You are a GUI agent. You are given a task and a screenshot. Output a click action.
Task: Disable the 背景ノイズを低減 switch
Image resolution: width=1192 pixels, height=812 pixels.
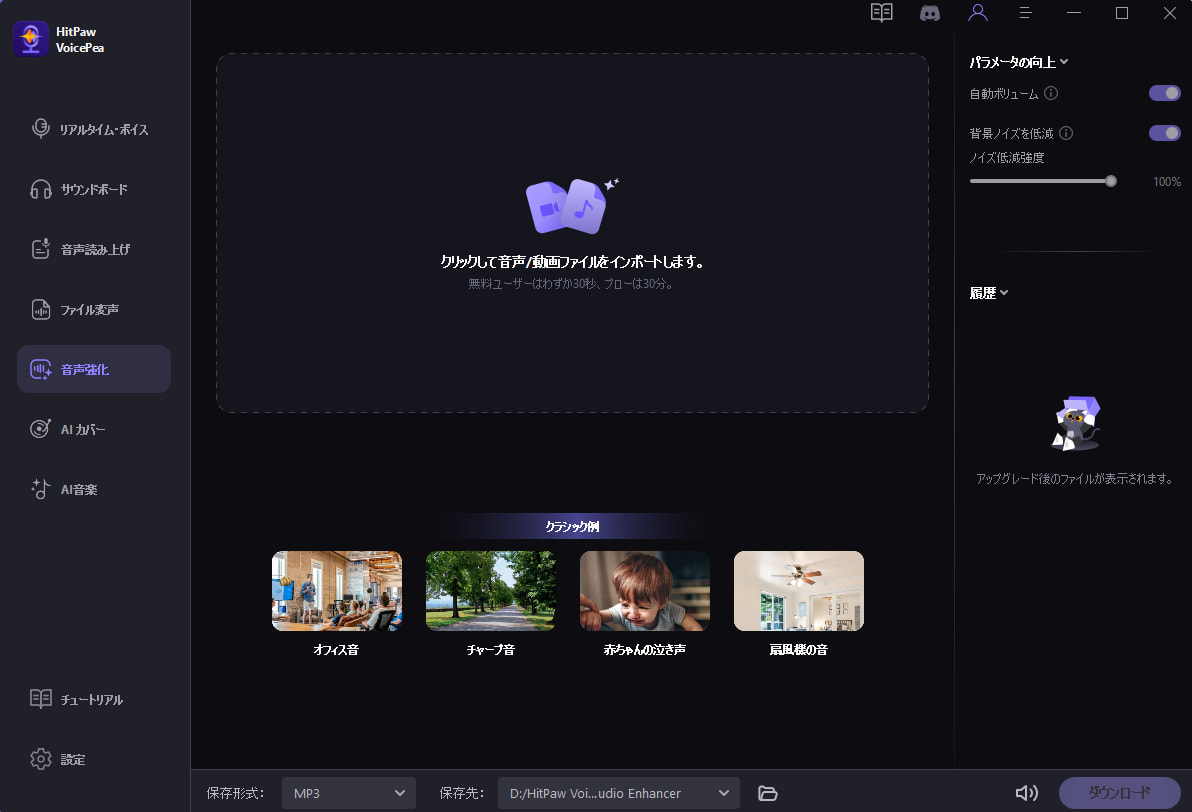pyautogui.click(x=1164, y=133)
